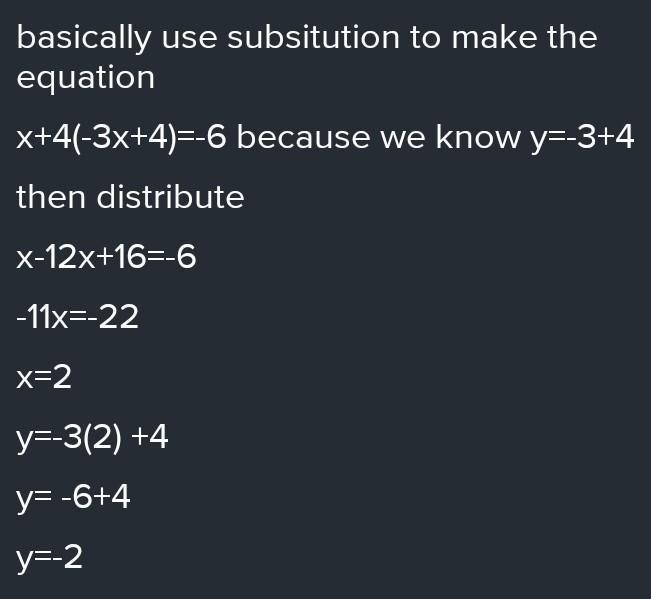Click the line y= -6+4
Viewport: 651px width, 599px height.
click(73, 499)
